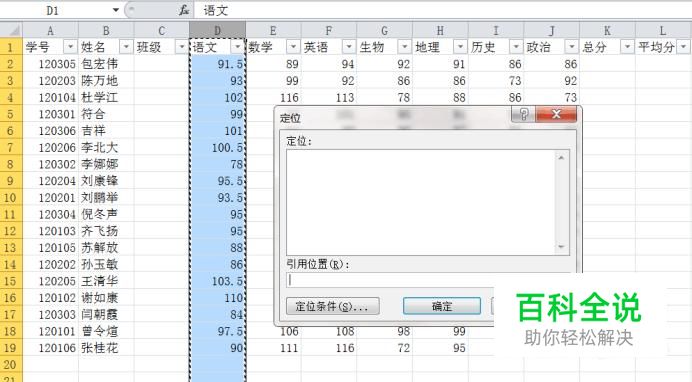This screenshot has height=382, width=692.
Task: Click the select-all corner of the sheet
Action: [x=11, y=30]
